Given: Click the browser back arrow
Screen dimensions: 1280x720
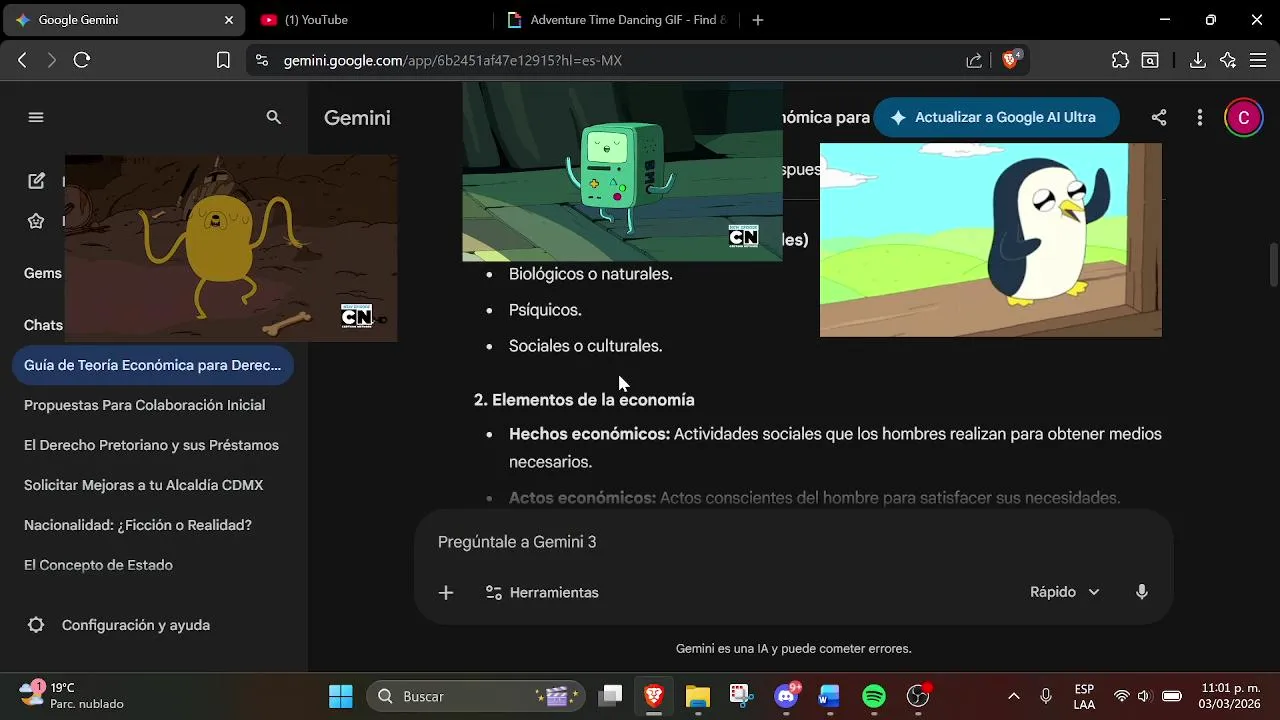Looking at the screenshot, I should (x=22, y=60).
